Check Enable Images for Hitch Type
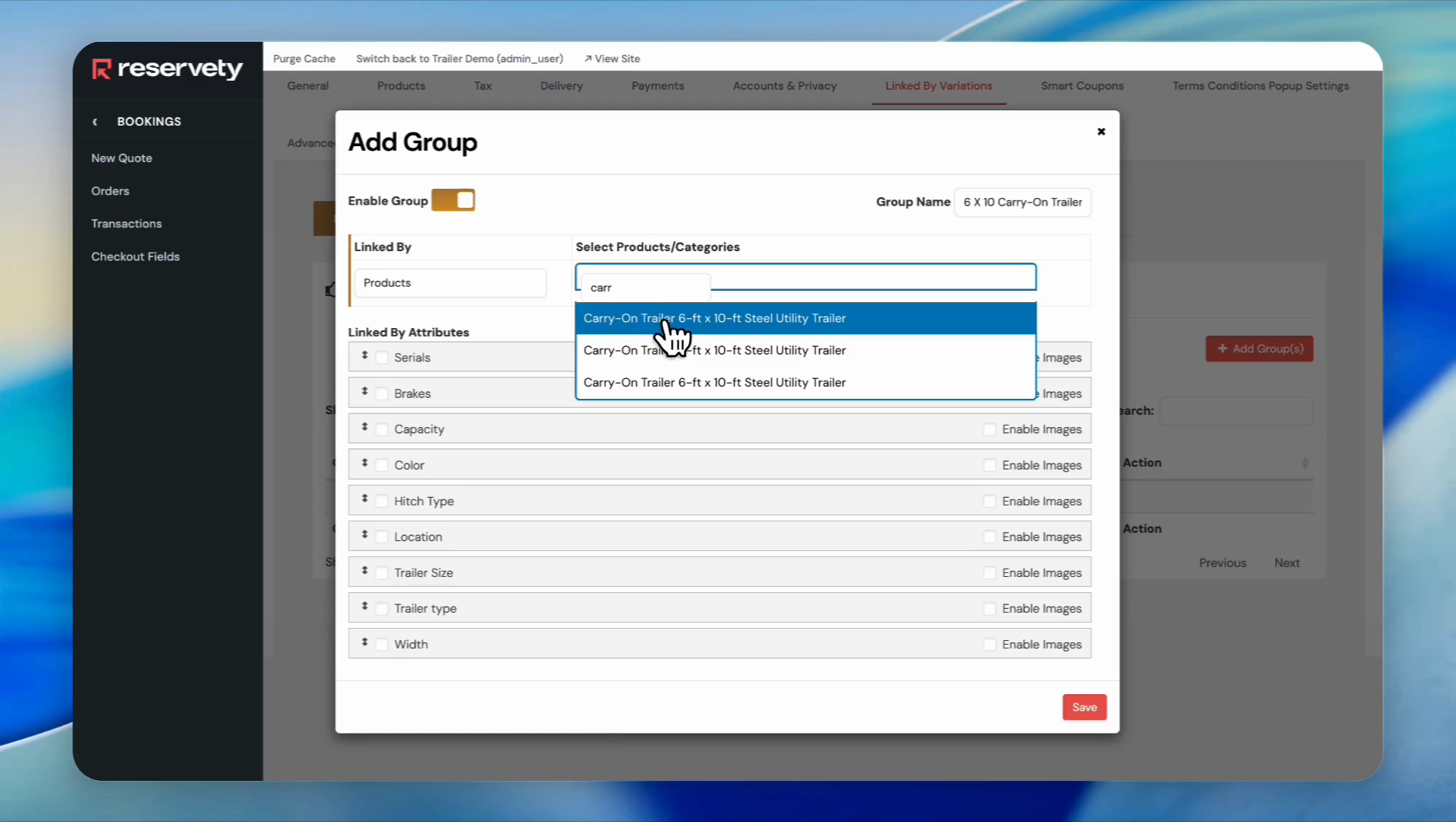This screenshot has height=822, width=1456. tap(990, 501)
